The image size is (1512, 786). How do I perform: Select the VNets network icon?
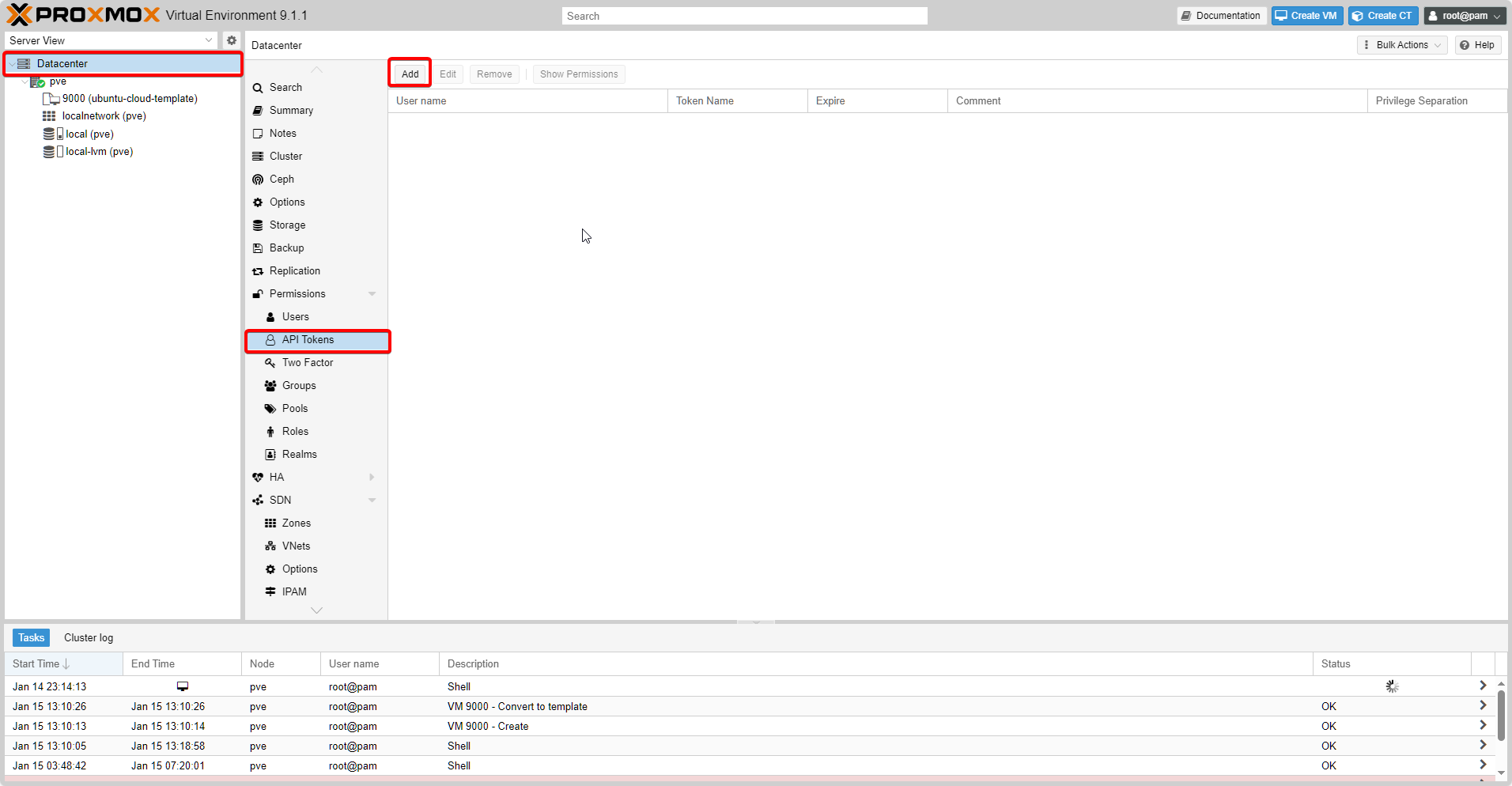tap(270, 546)
